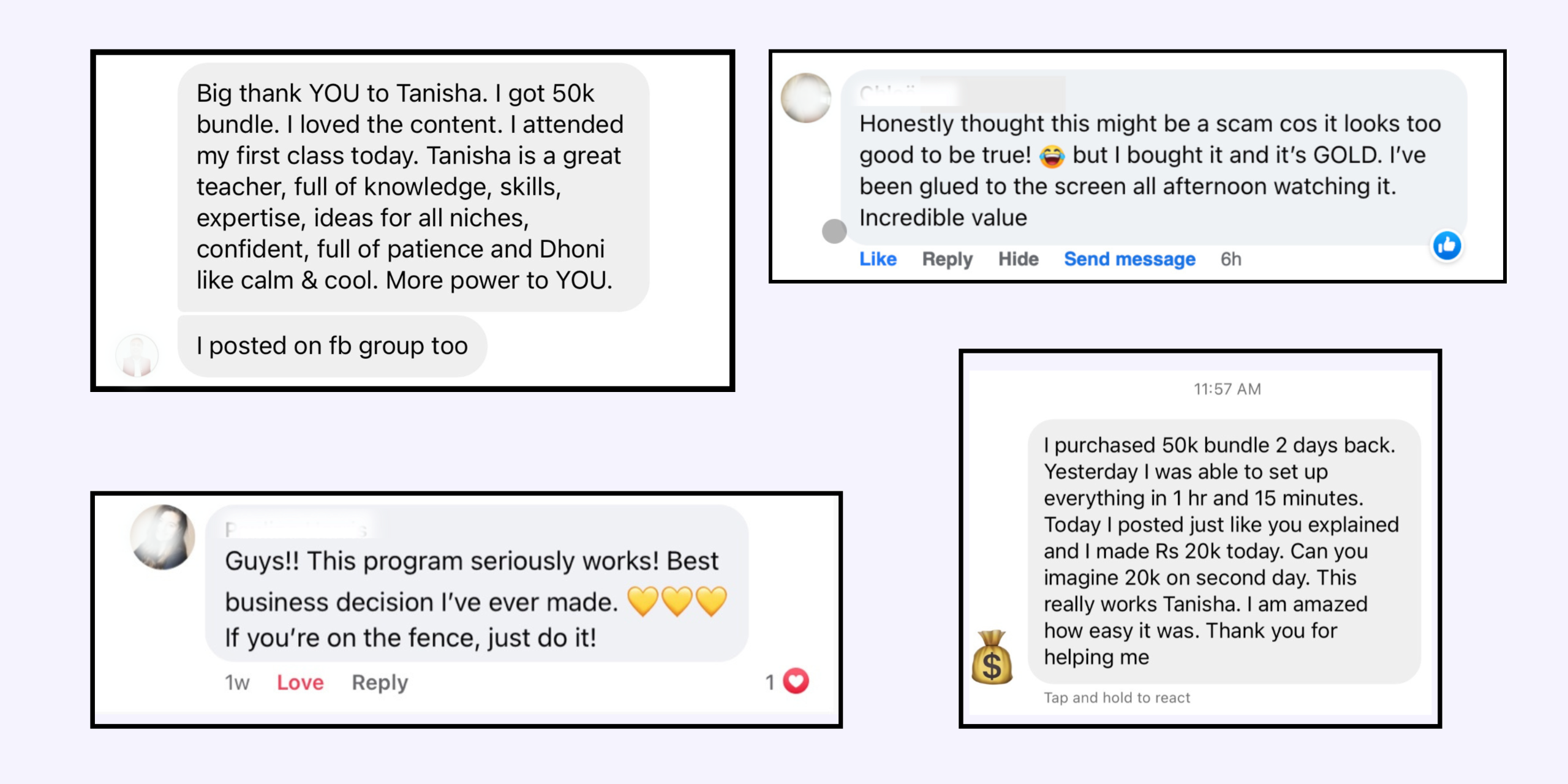Click the laughing emoji in the scam comment
Screen dimensions: 1568x784
pyautogui.click(x=1052, y=156)
